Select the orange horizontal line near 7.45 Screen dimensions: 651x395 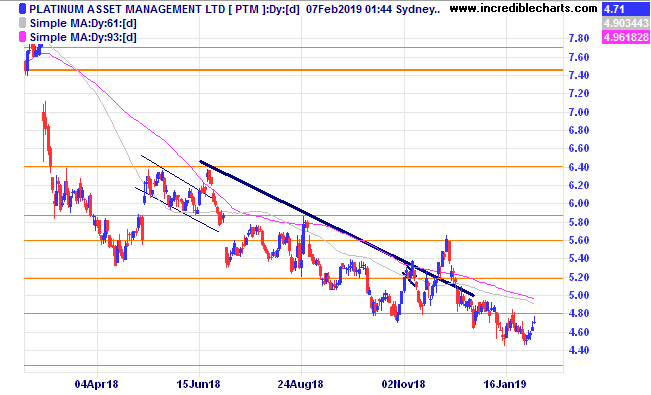(294, 70)
